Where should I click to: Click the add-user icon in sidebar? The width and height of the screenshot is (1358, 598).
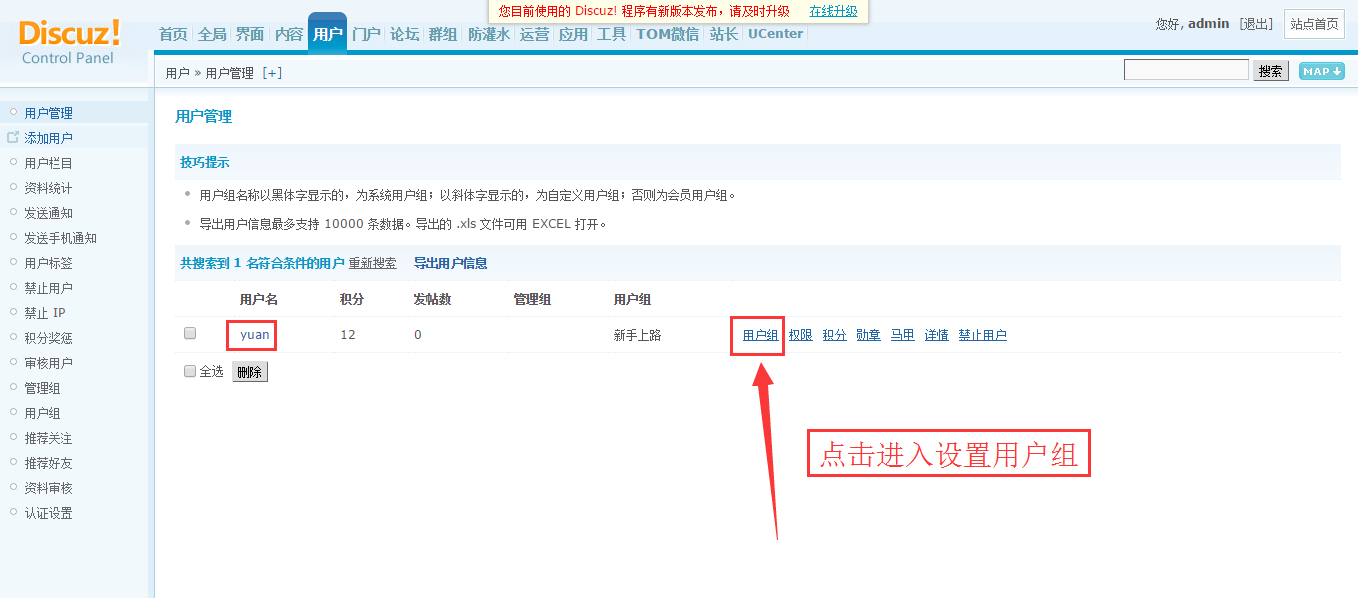click(x=13, y=137)
